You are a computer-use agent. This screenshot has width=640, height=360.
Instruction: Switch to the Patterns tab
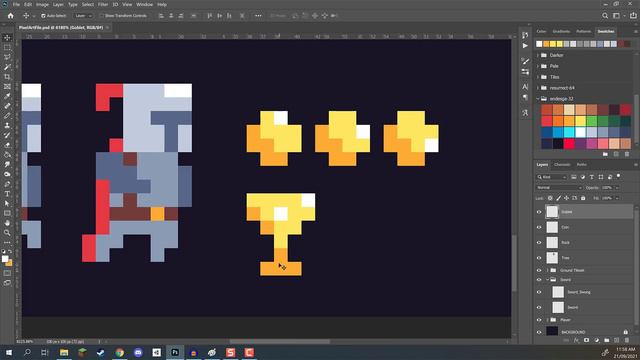tap(584, 31)
